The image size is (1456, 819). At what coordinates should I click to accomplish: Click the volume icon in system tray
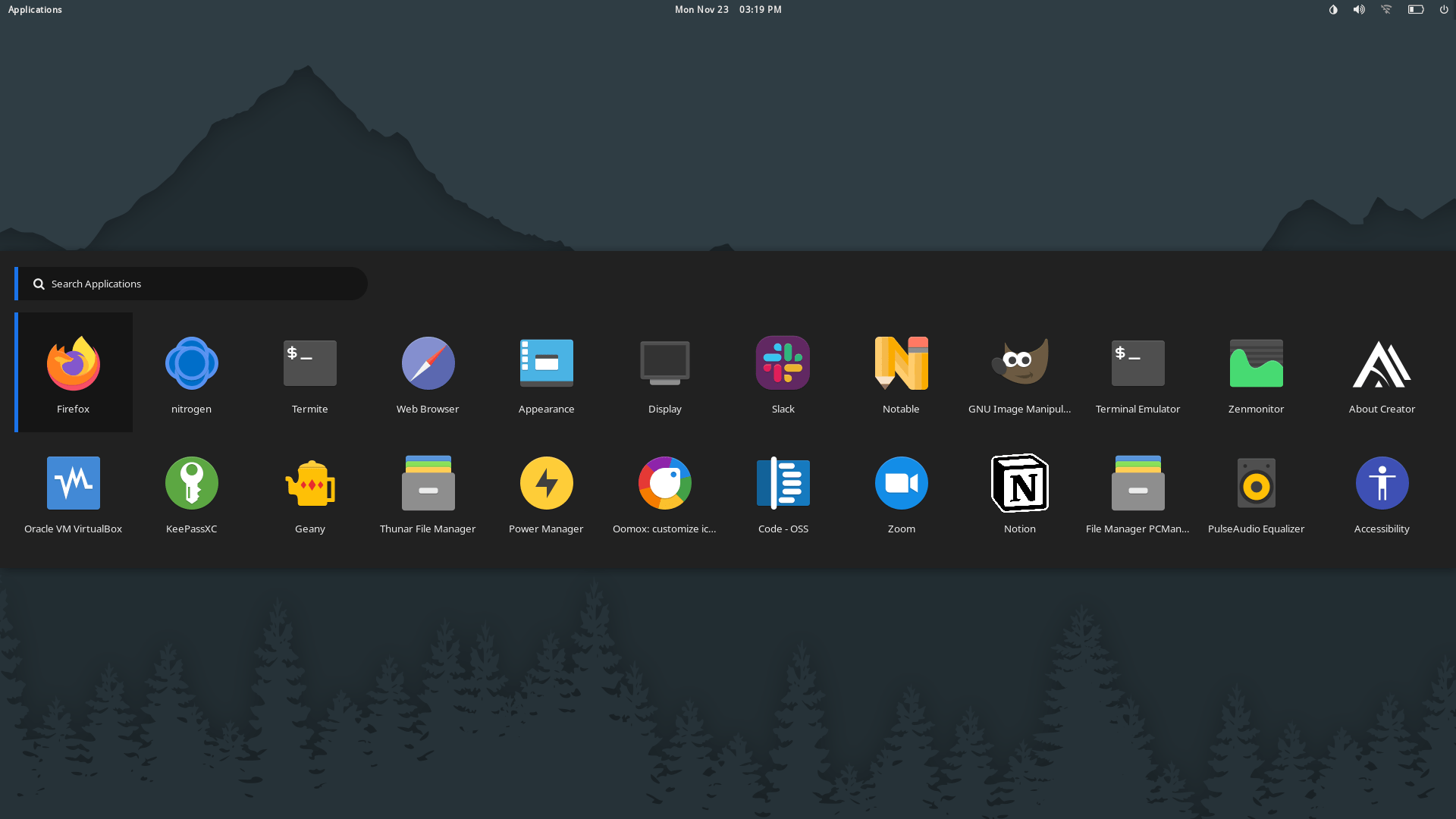point(1359,10)
